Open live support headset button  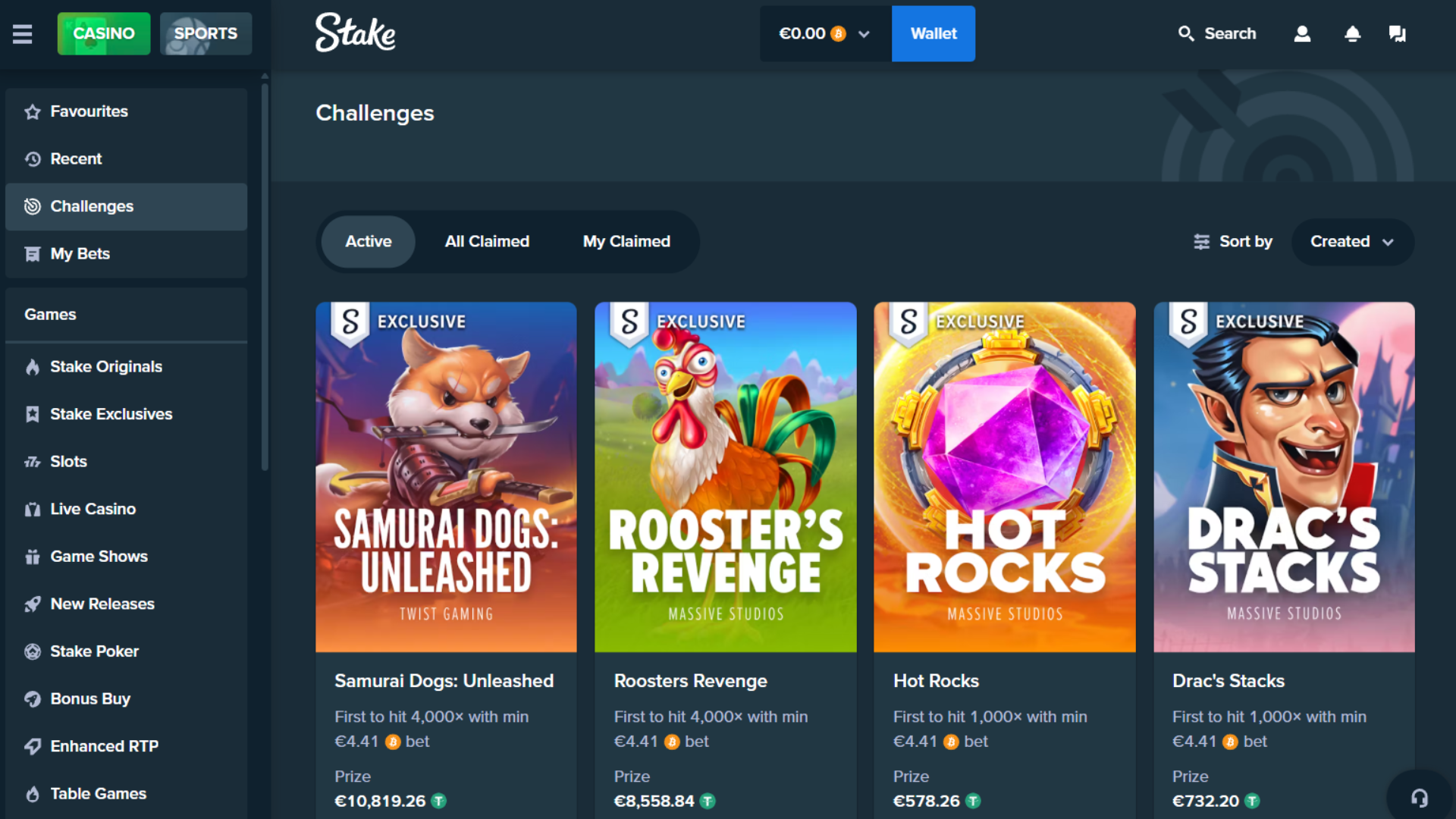coord(1420,798)
